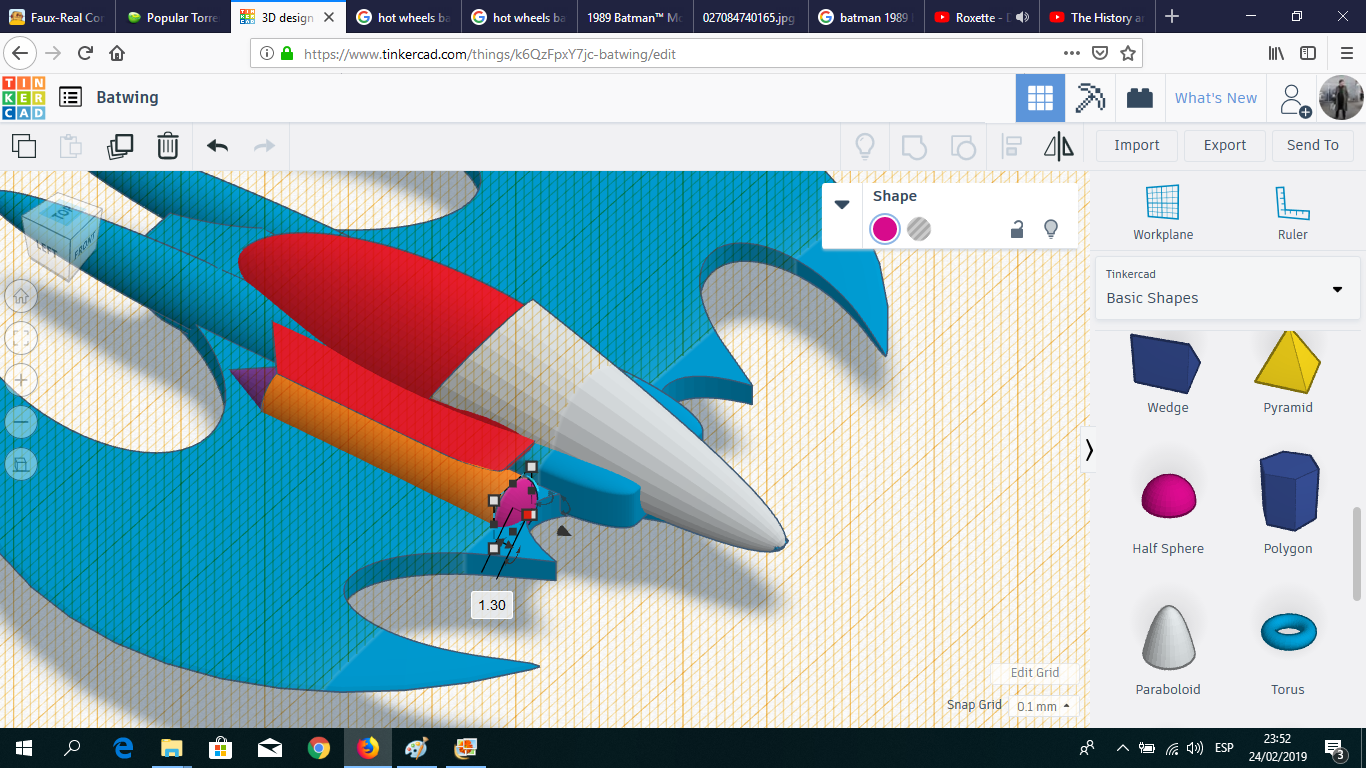
Task: Pick the Torus shape
Action: (1288, 650)
